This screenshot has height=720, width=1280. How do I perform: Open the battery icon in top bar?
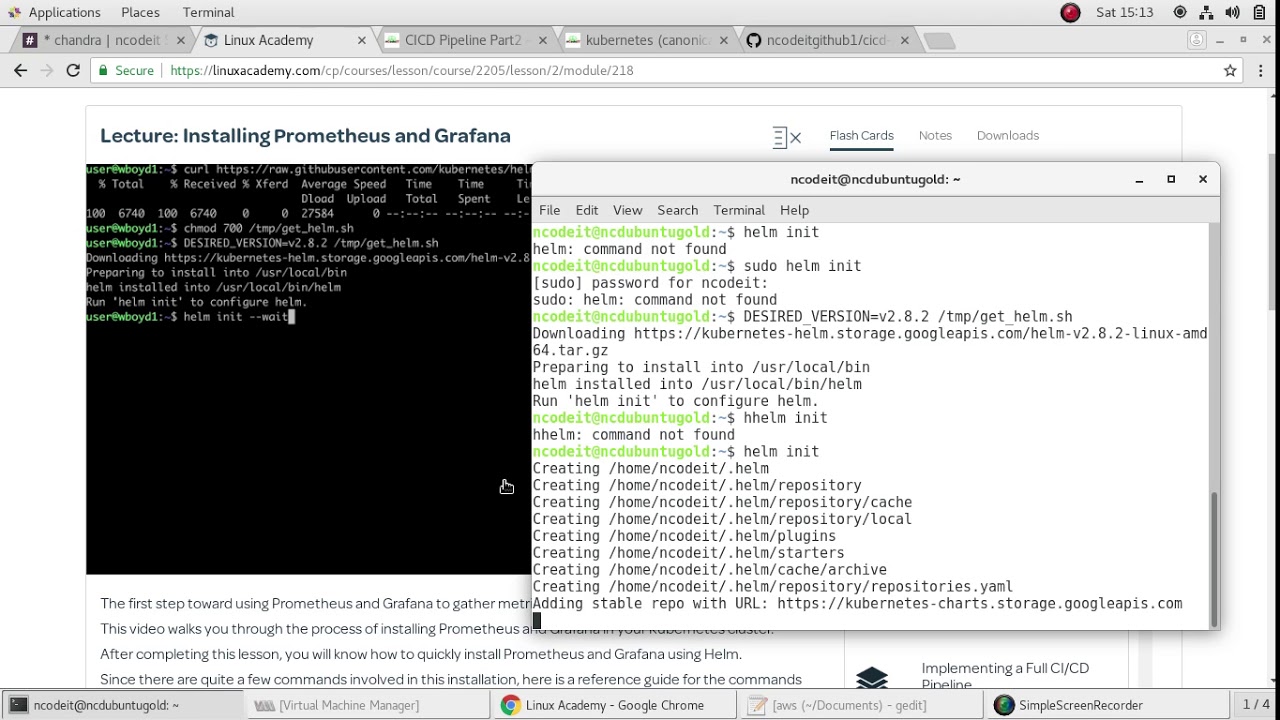click(x=1259, y=12)
